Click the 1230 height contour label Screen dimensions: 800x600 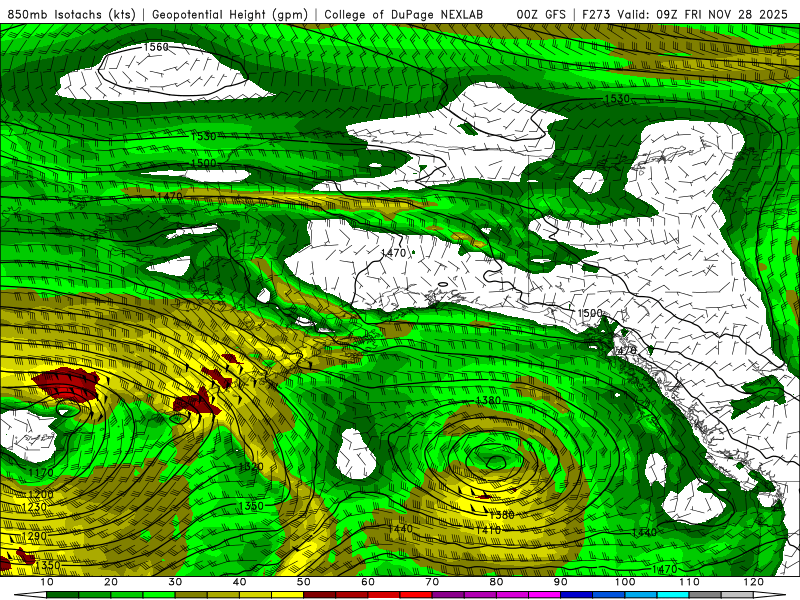34,507
